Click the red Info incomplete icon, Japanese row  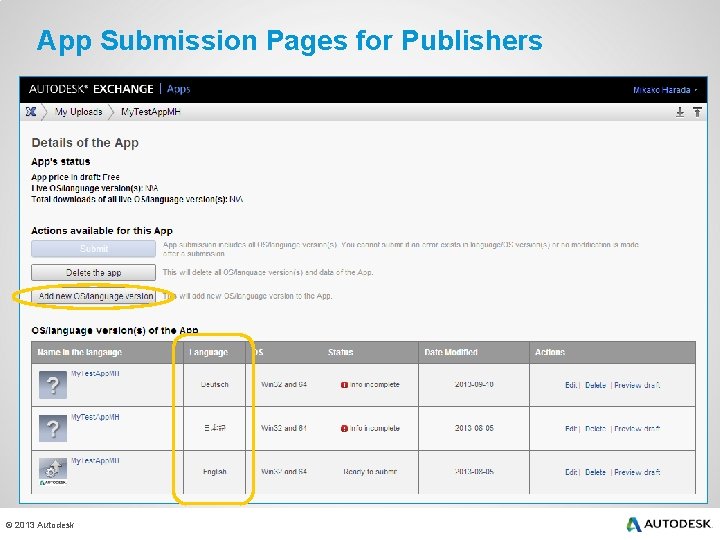[344, 428]
